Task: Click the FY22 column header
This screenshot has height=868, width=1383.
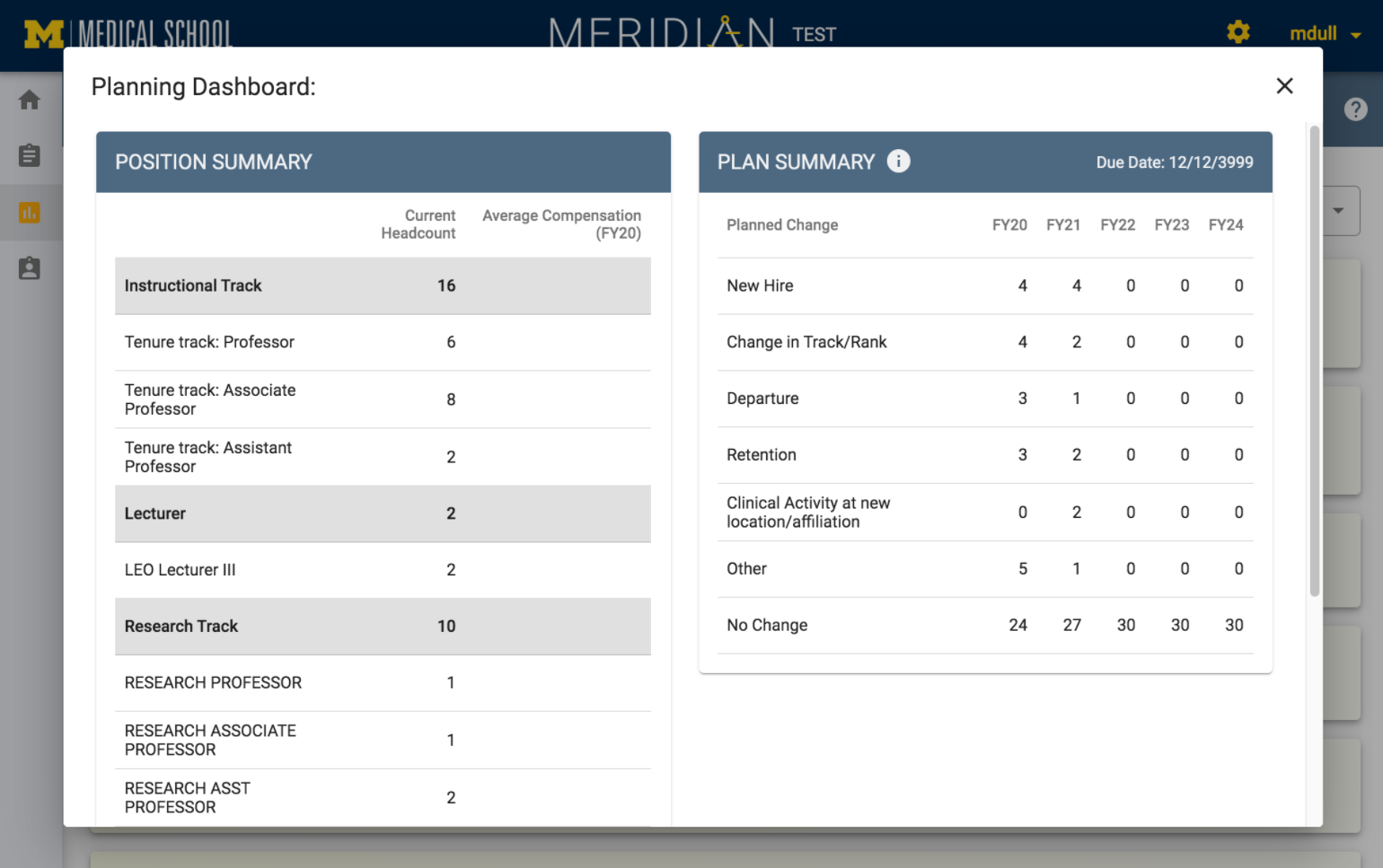Action: click(1118, 224)
